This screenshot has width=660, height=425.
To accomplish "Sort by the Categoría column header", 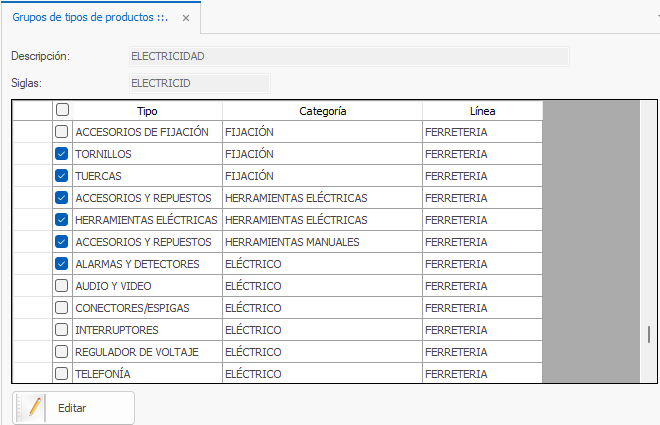I will click(x=322, y=111).
